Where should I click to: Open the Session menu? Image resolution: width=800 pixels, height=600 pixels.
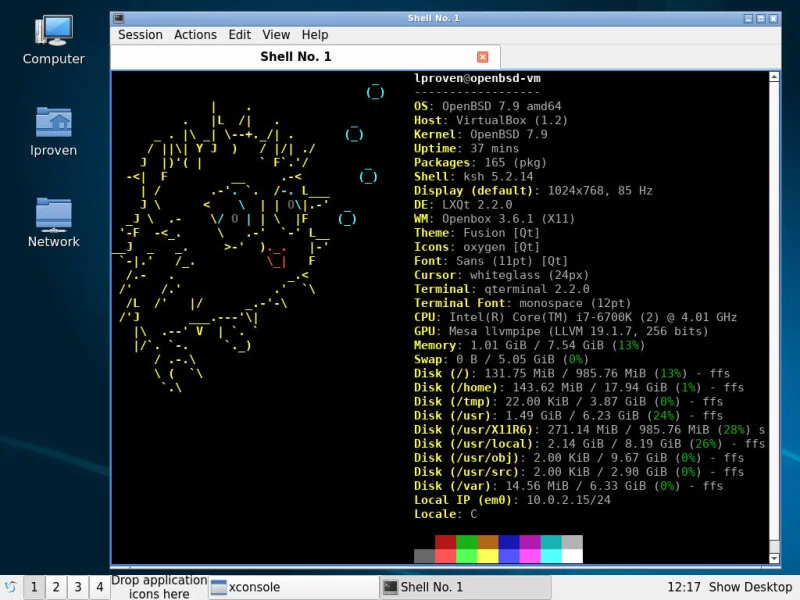140,35
